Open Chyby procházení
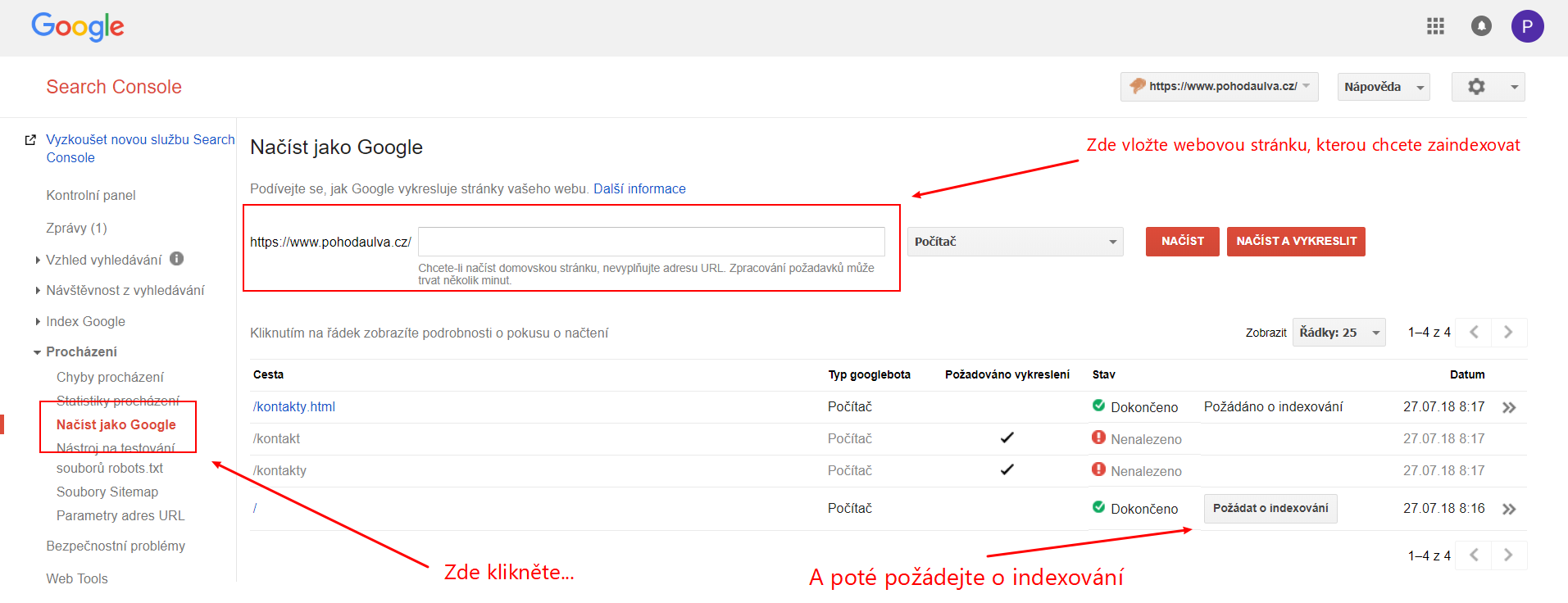 [x=110, y=377]
